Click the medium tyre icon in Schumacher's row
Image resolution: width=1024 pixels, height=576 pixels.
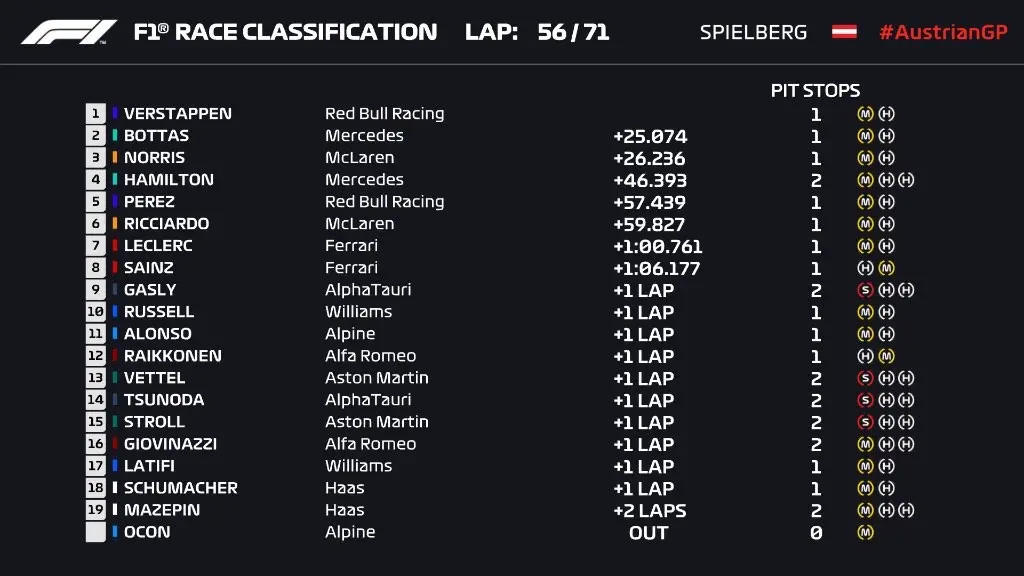[866, 488]
